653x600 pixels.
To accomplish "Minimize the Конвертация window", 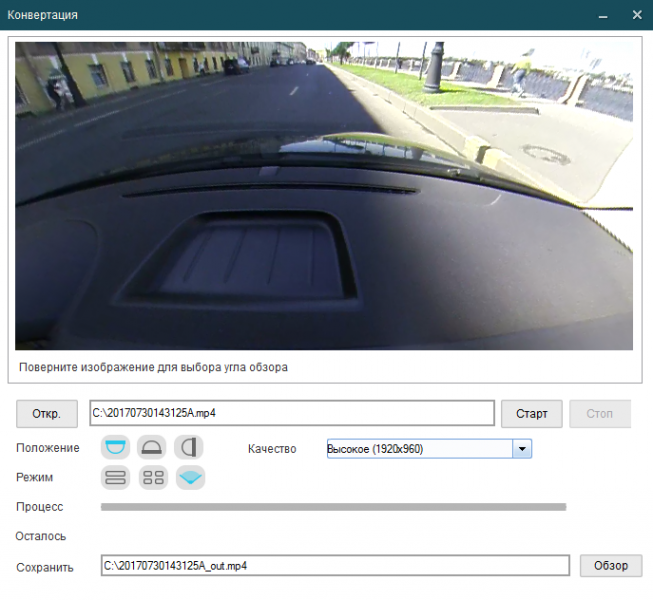I will coord(603,15).
